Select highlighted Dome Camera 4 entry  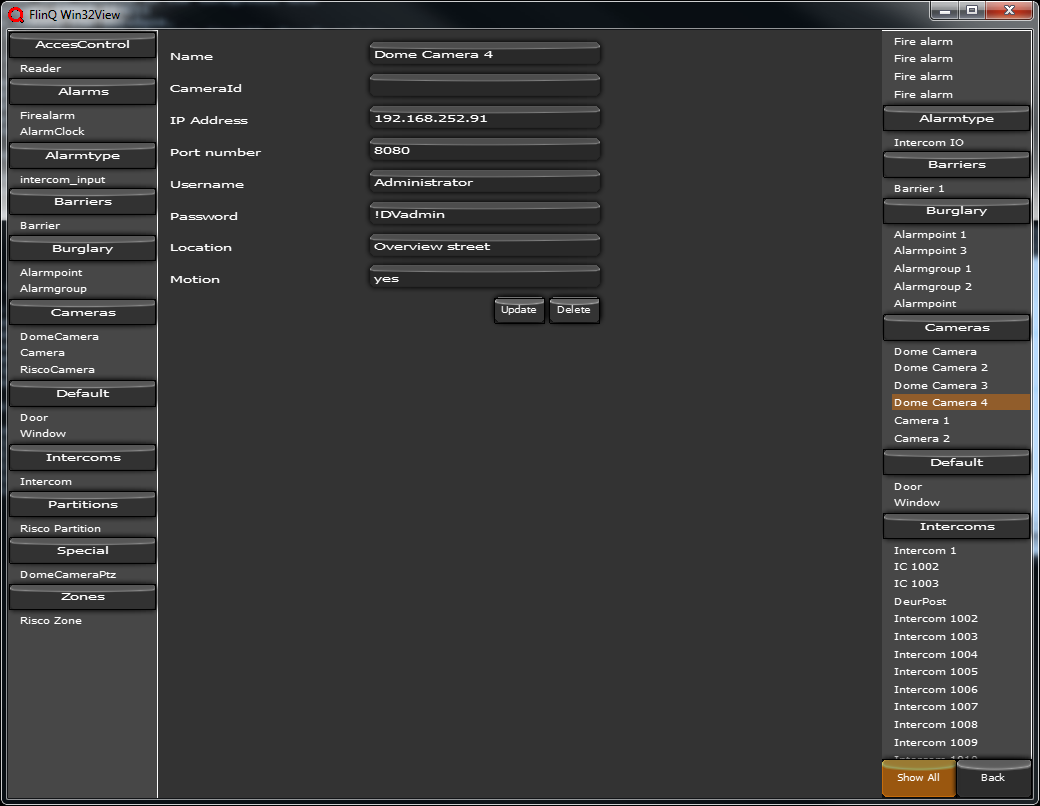(x=960, y=402)
